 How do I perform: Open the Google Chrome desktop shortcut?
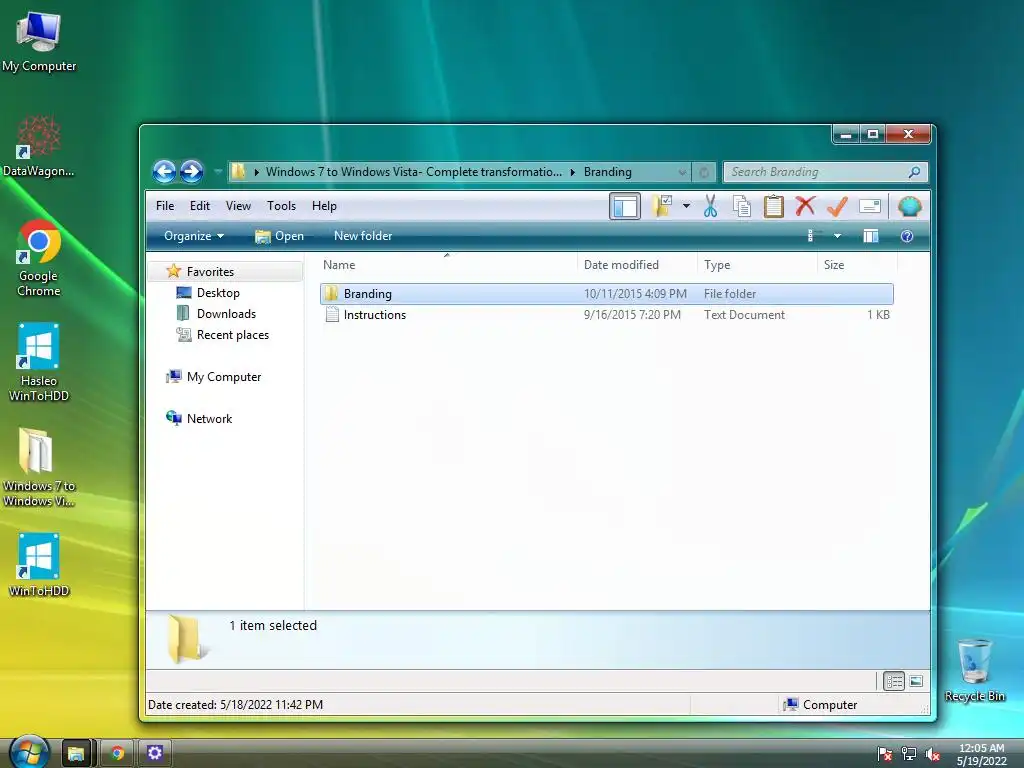click(39, 259)
